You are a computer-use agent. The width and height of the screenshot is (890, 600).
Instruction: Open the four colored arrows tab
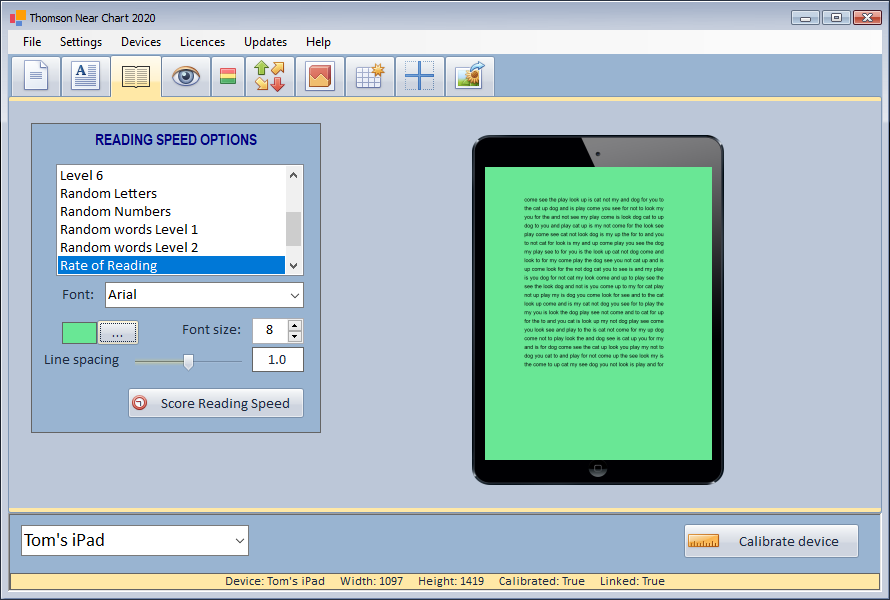(x=269, y=77)
